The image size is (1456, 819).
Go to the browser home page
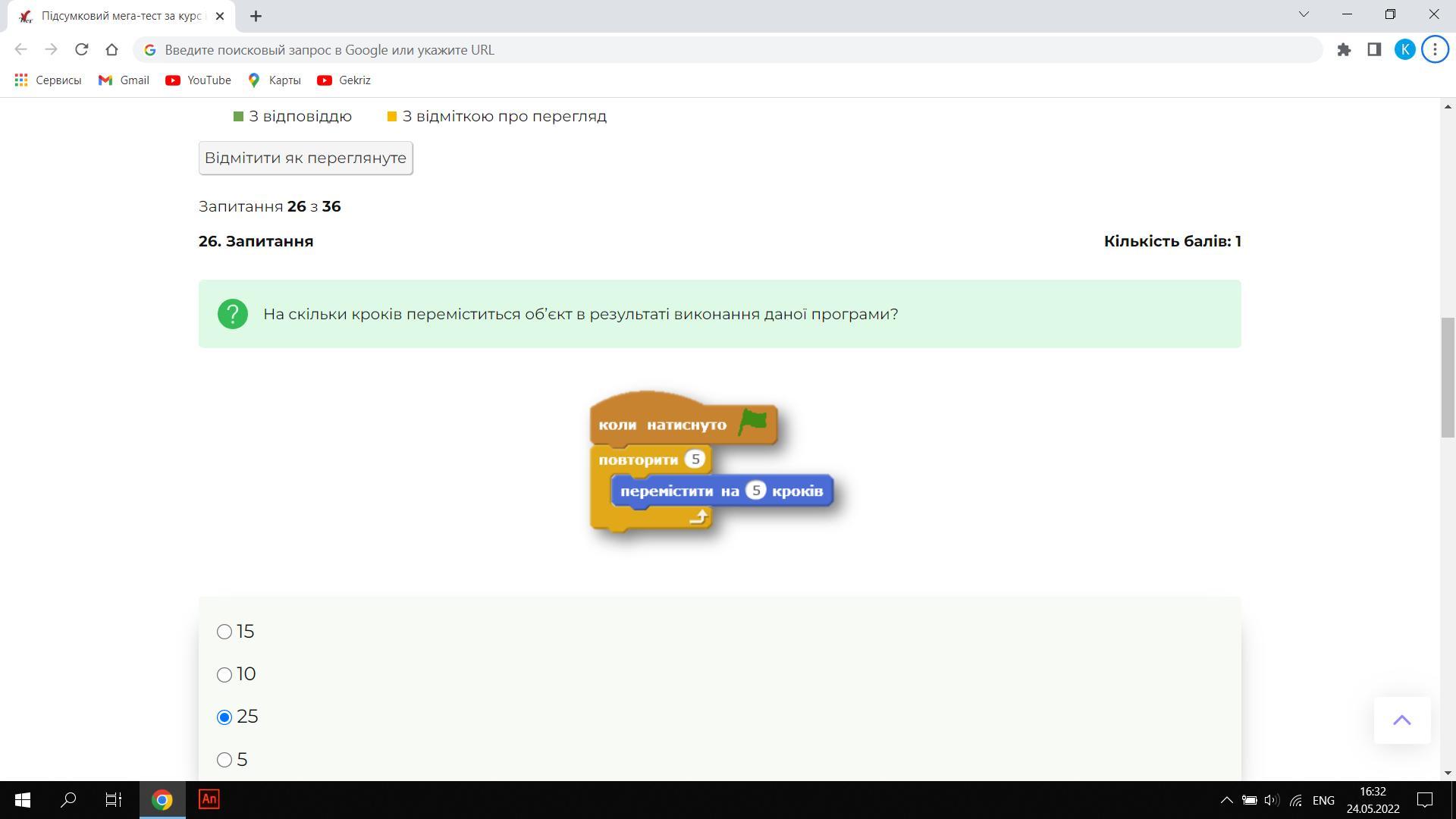click(x=111, y=50)
